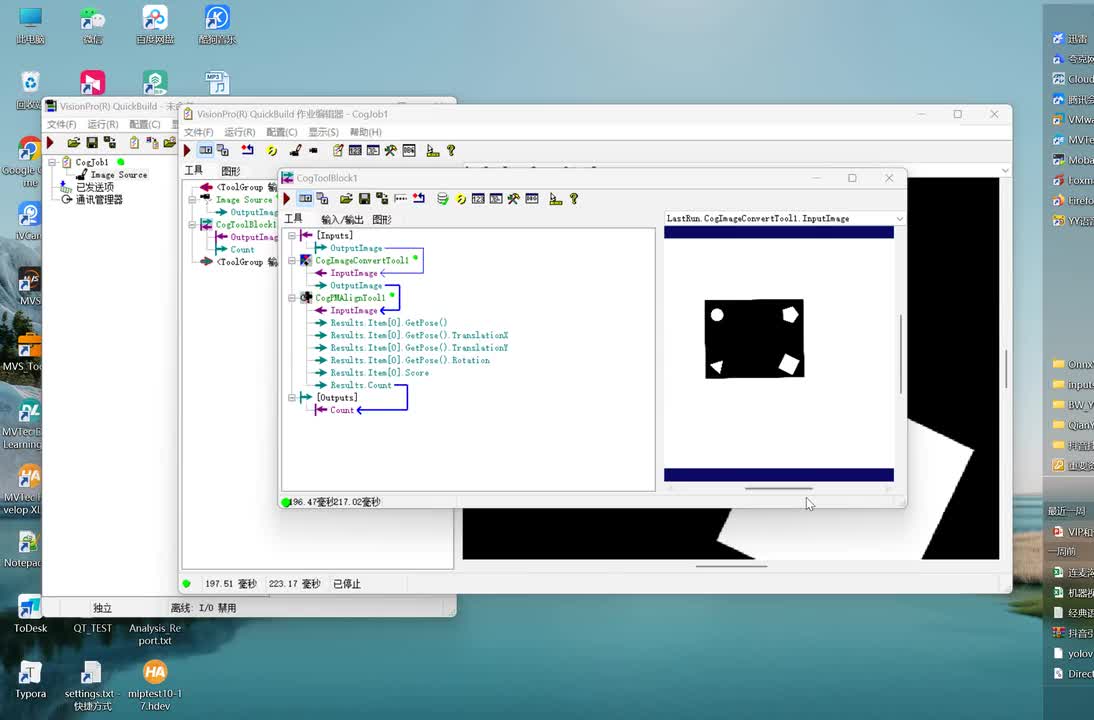
Task: Click the green database icon in CogToolBlock1 toolbar
Action: [442, 199]
